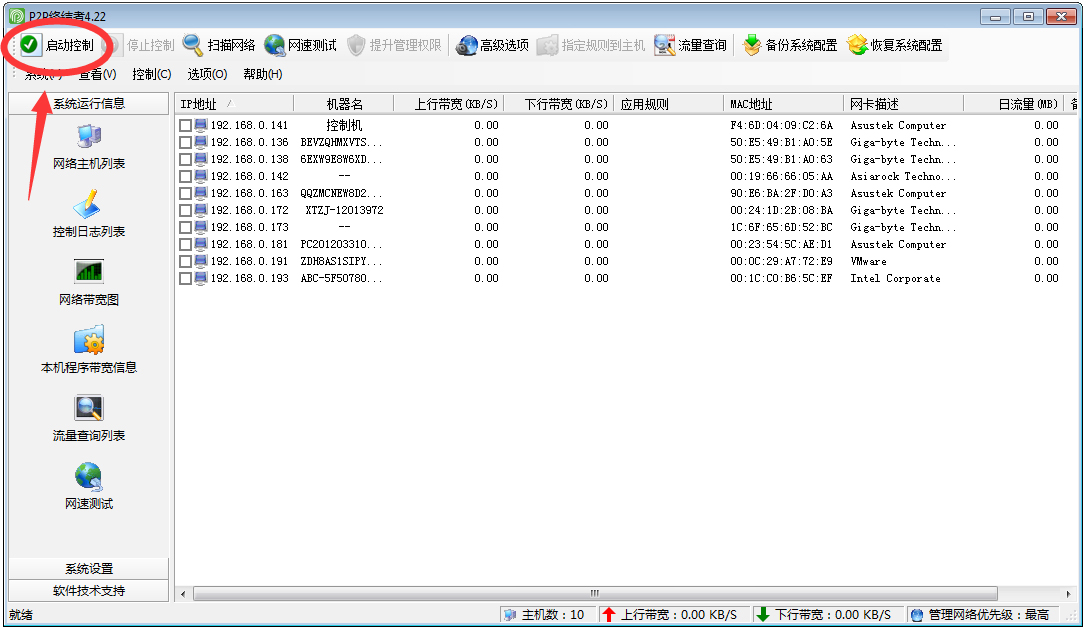Show 本机程序带宽信息 local bandwidth info
This screenshot has height=630, width=1087.
click(x=88, y=355)
